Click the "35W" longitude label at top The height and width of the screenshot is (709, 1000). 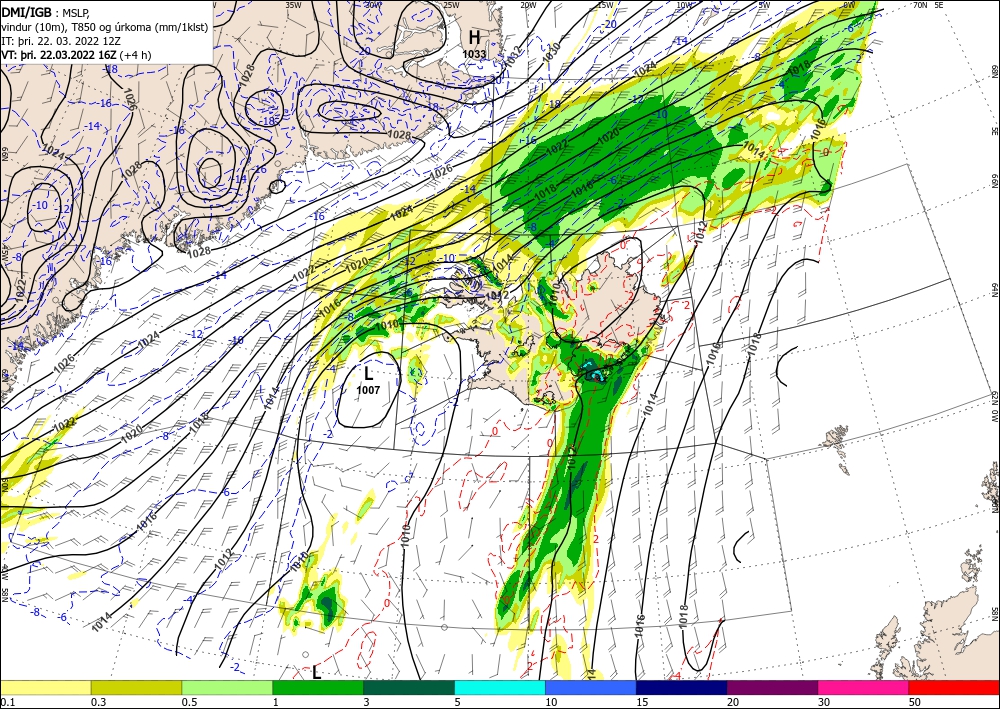293,5
